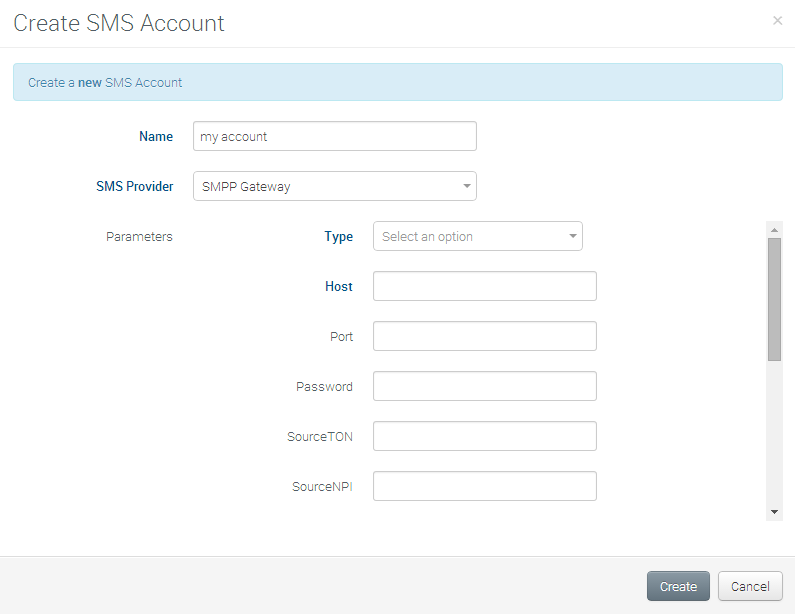
Task: Expand the Type 'Select an option' dropdown
Action: (x=477, y=237)
